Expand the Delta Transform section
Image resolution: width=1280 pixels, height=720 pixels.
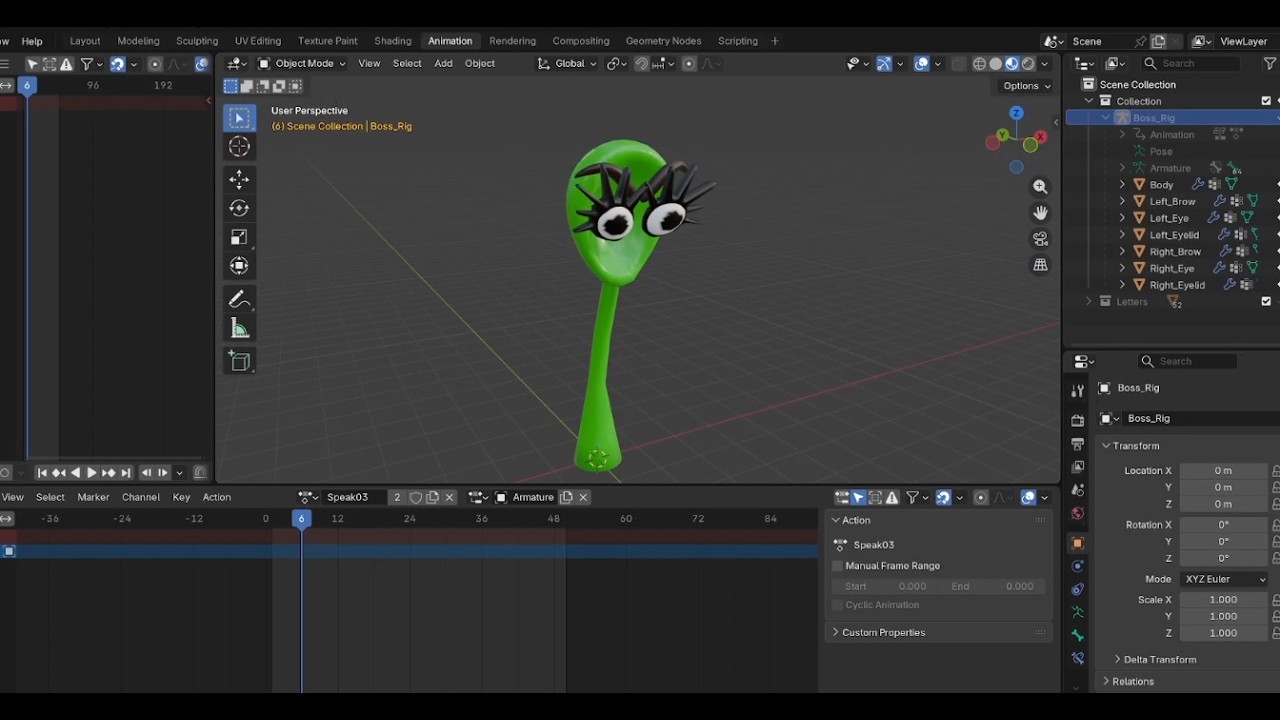click(x=1160, y=660)
